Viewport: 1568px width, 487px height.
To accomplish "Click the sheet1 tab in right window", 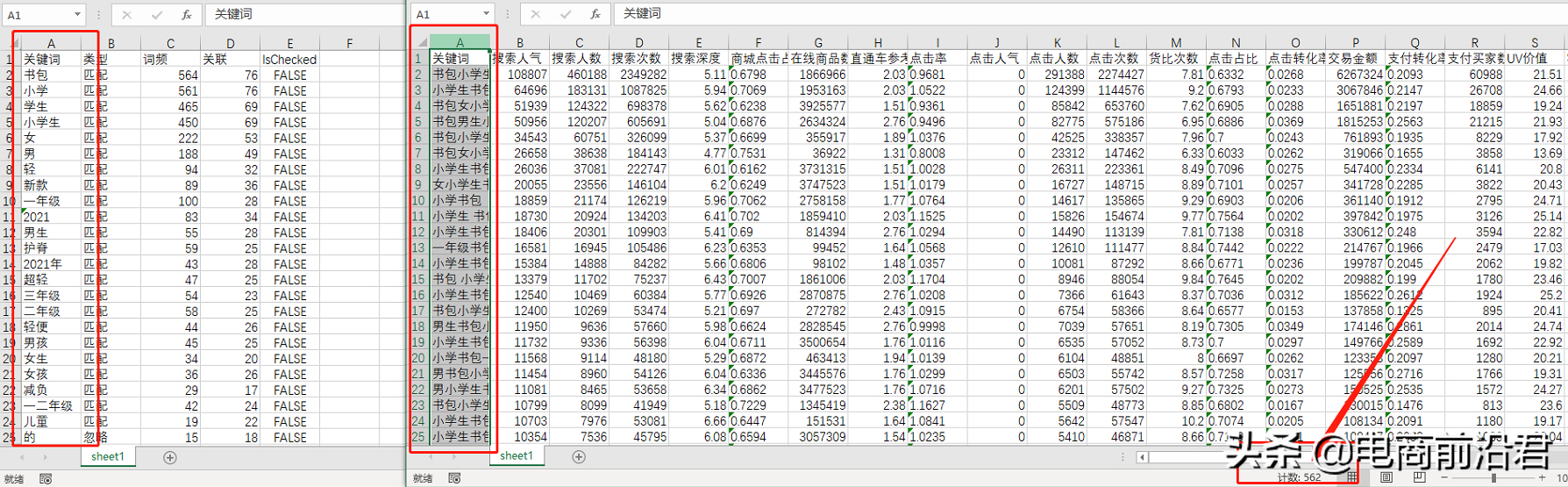I will (x=517, y=456).
